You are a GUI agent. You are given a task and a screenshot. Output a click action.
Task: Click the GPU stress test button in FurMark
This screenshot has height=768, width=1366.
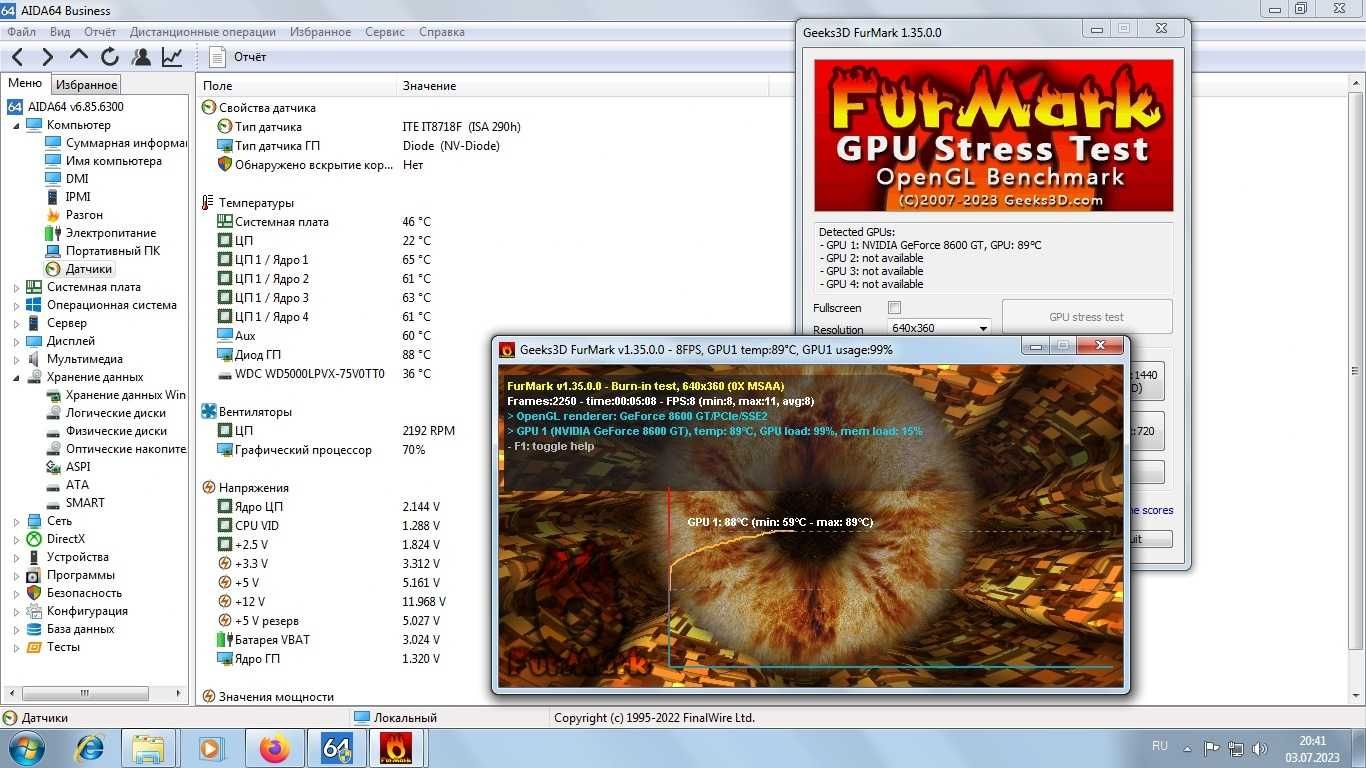point(1086,317)
